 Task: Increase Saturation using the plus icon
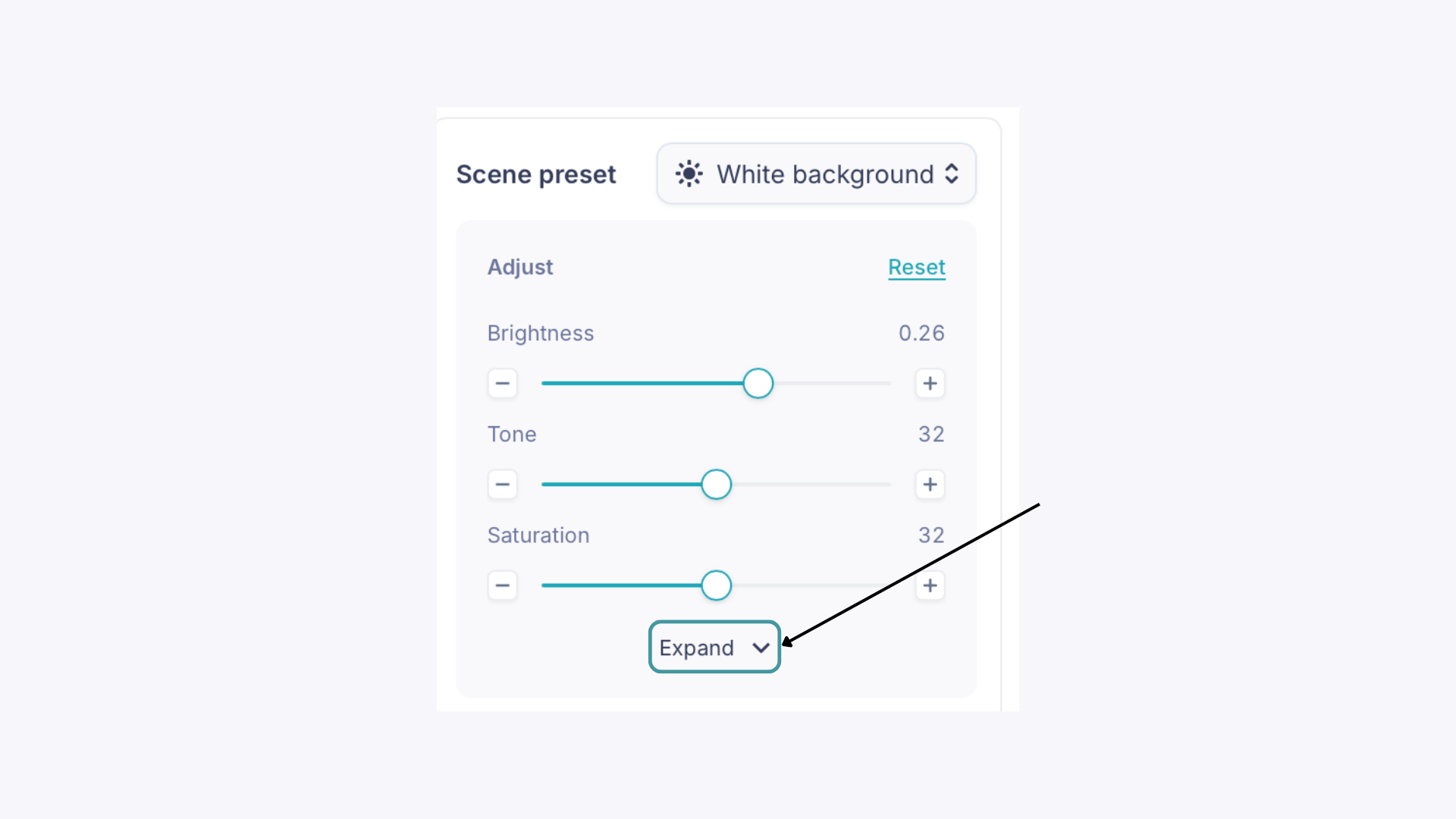point(930,585)
